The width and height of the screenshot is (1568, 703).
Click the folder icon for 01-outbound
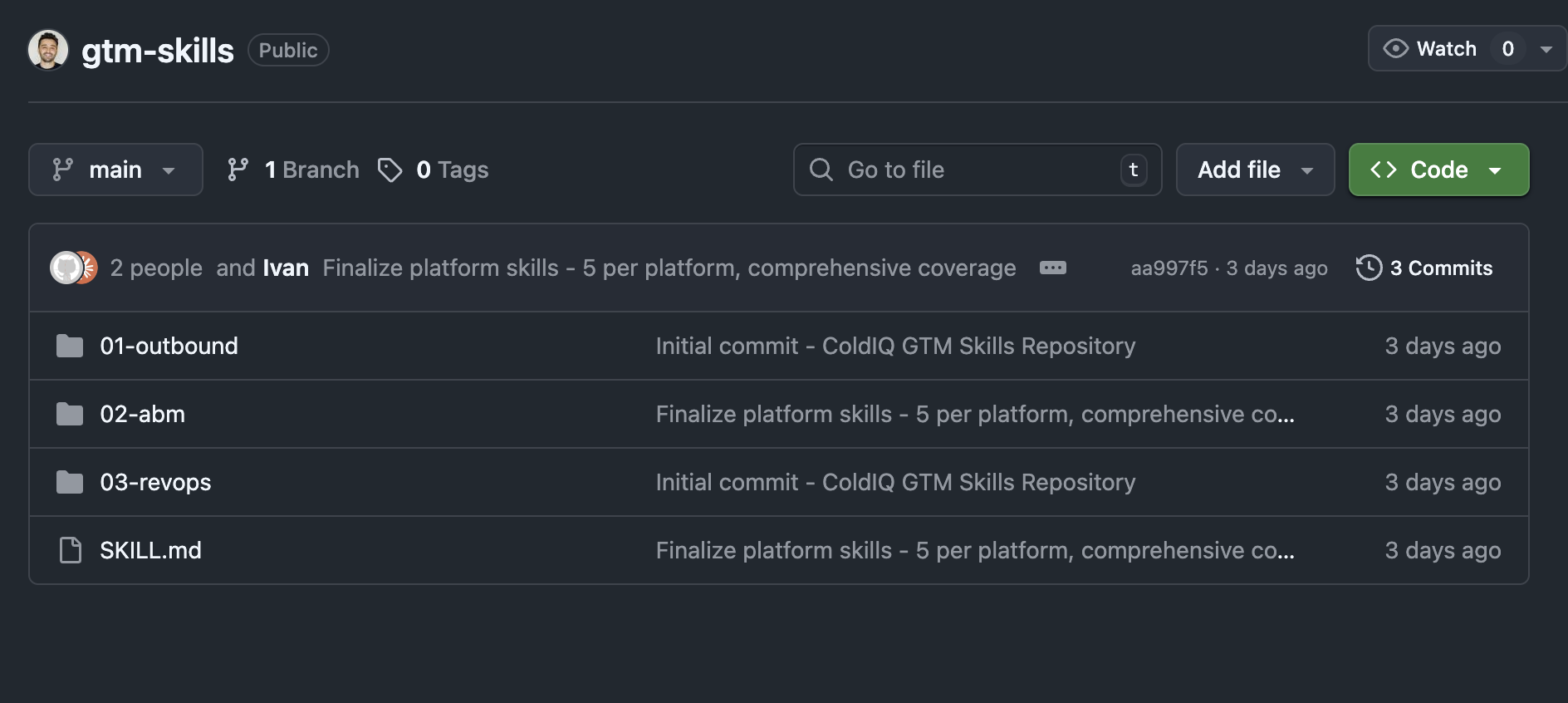tap(70, 346)
